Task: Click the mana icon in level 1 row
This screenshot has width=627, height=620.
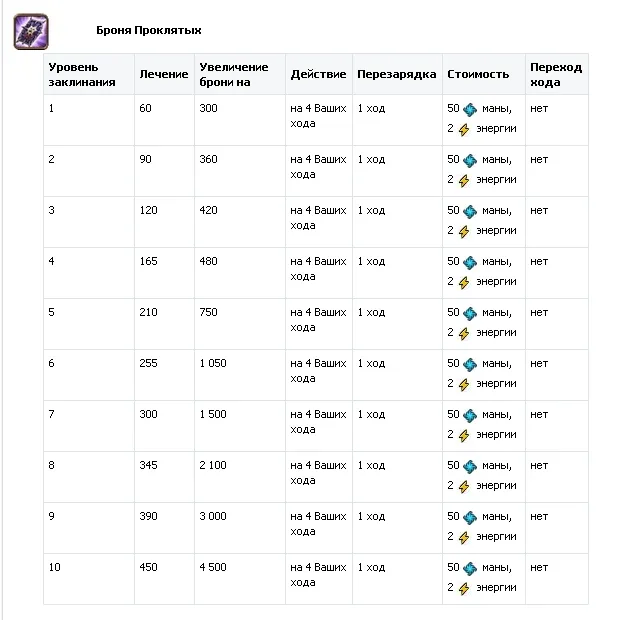Action: tap(470, 108)
